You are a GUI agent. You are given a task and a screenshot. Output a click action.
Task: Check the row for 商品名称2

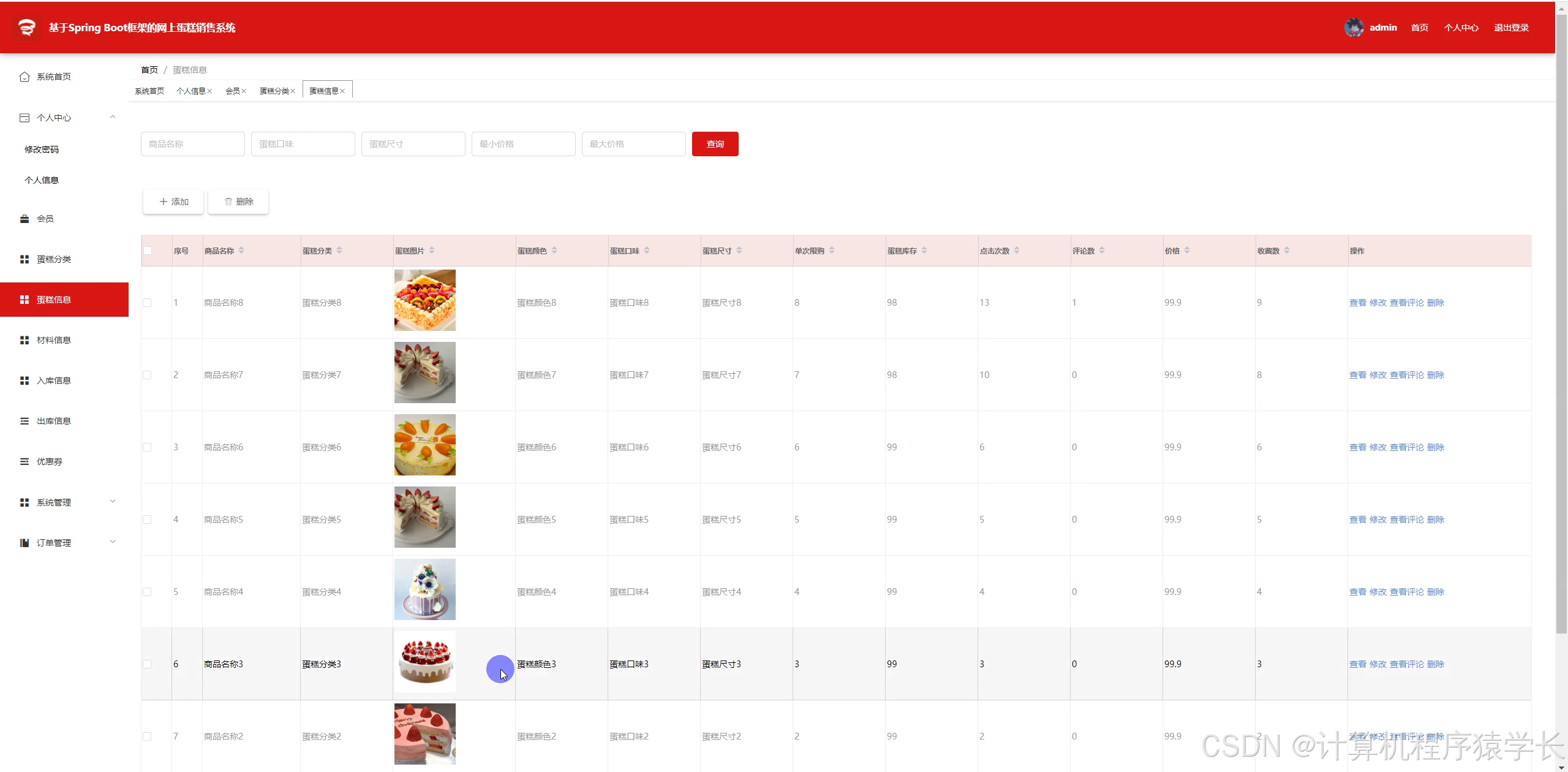click(x=147, y=736)
